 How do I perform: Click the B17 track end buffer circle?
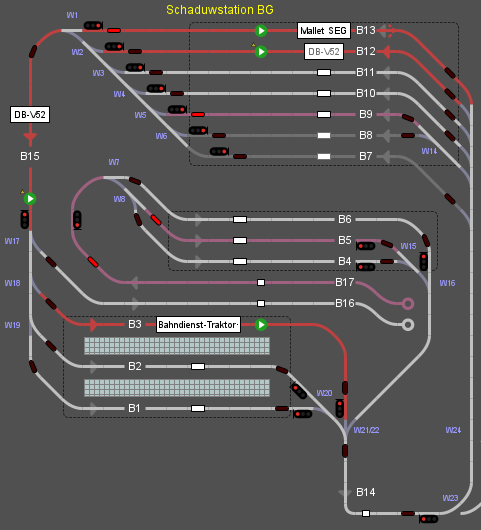[408, 304]
